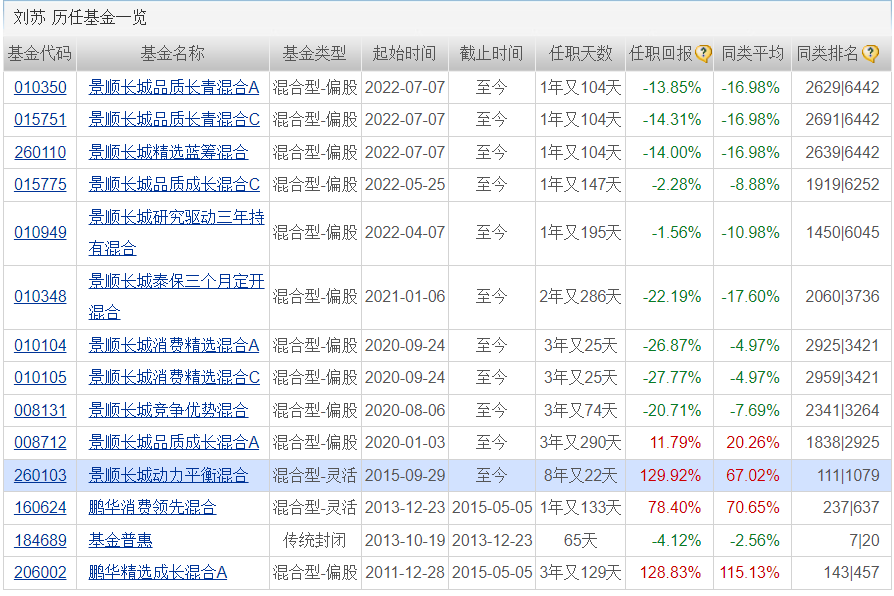Open 景顺长城动力平衡混合 fund page

(x=168, y=475)
